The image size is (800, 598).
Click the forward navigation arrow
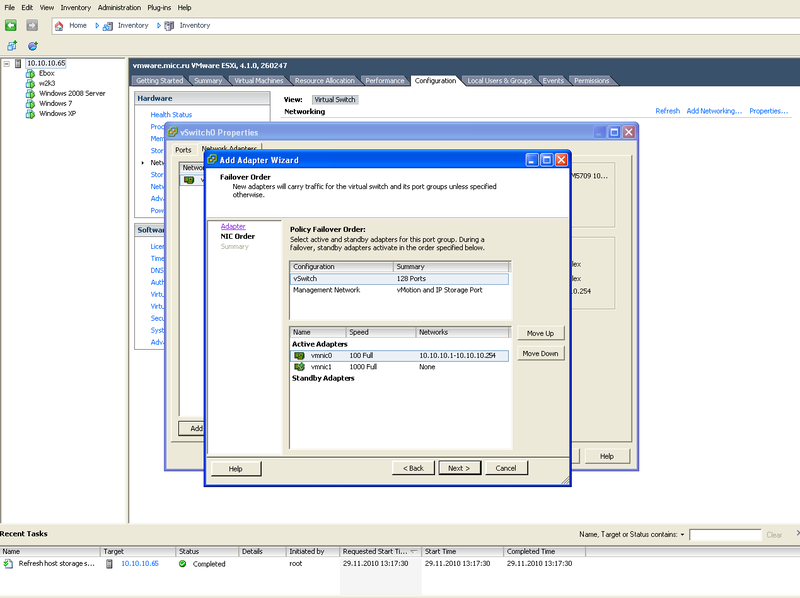(32, 25)
